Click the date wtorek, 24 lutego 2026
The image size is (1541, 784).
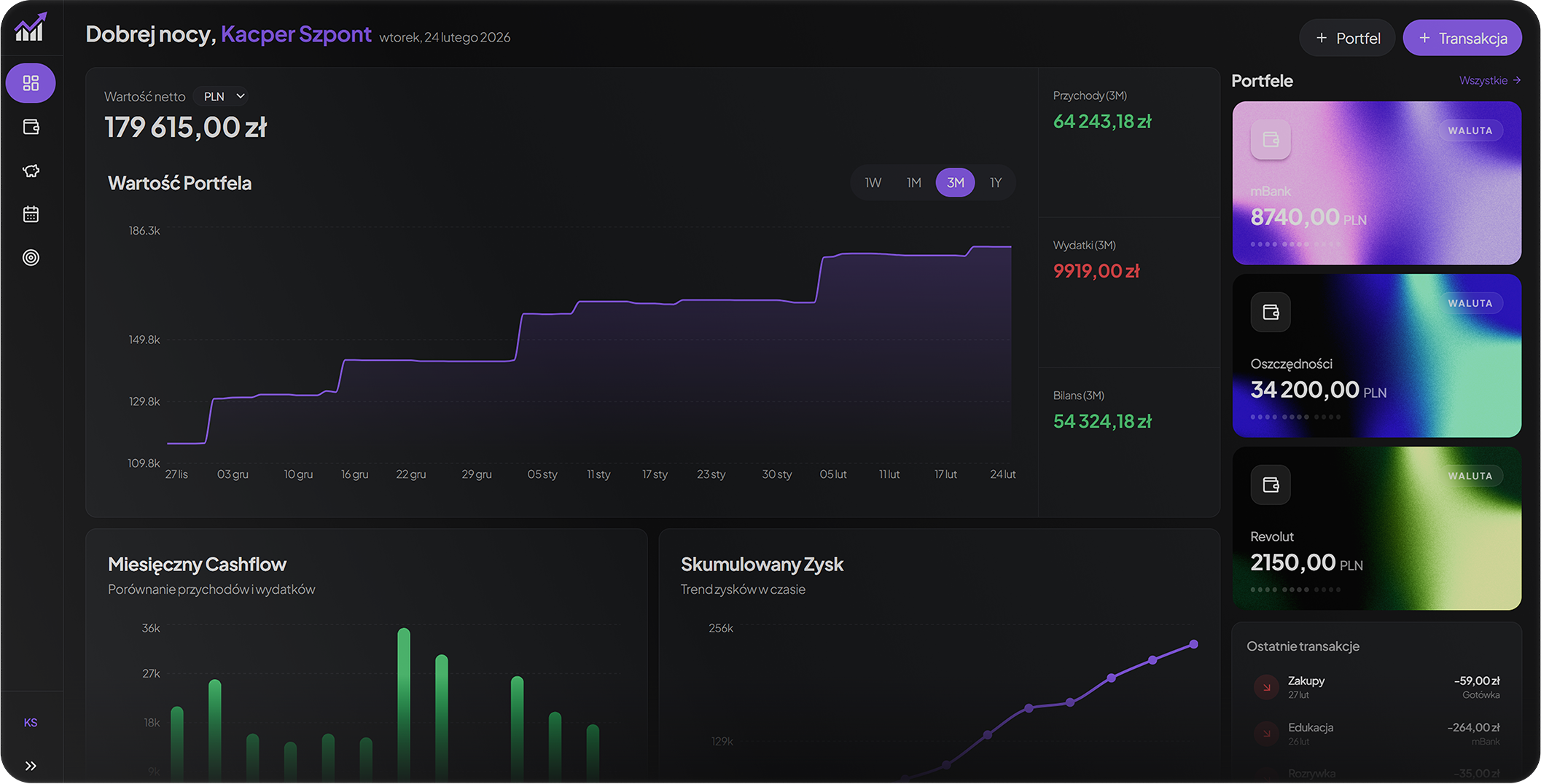pyautogui.click(x=445, y=37)
